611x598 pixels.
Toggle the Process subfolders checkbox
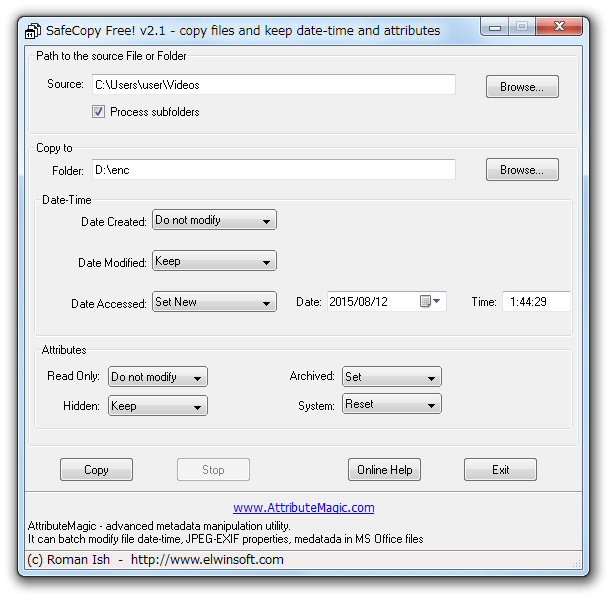(98, 112)
